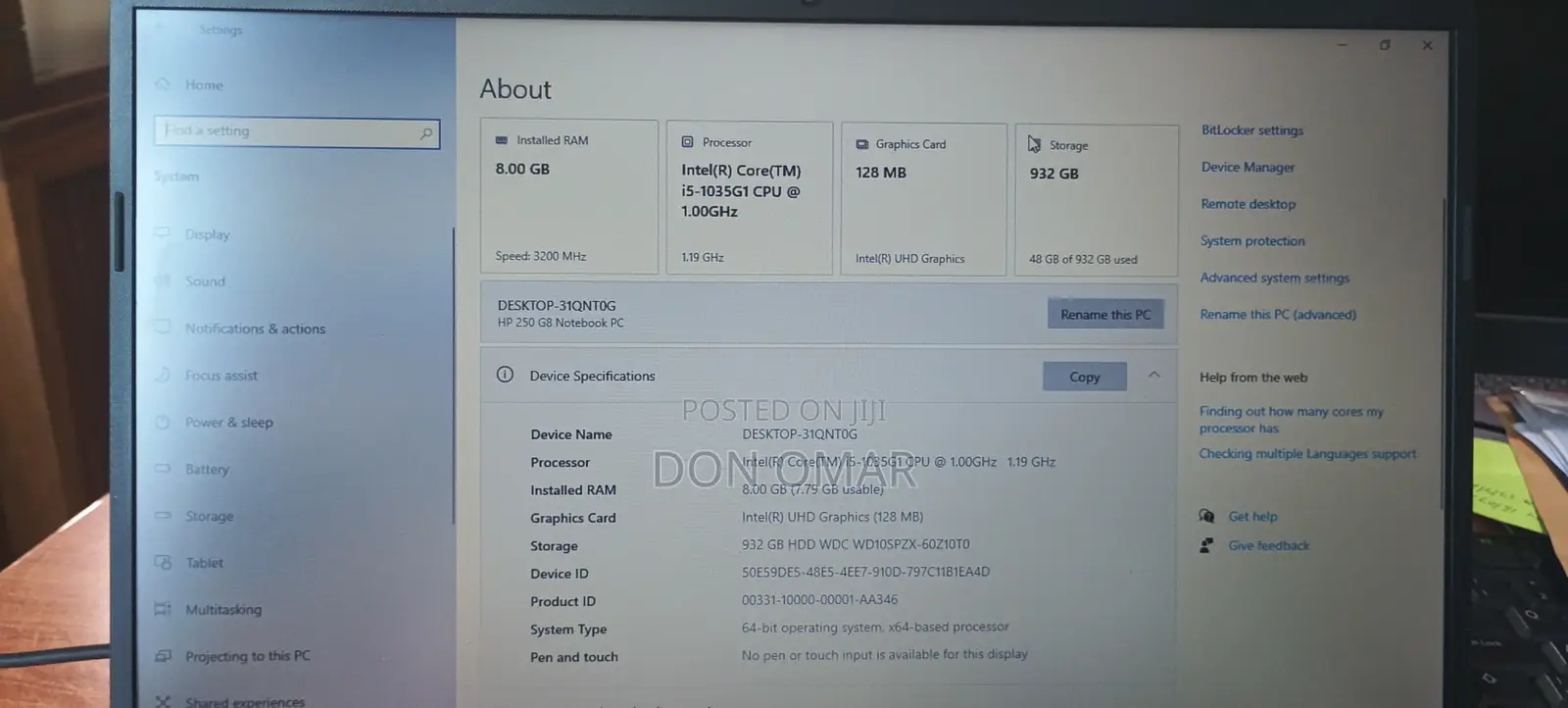Open Power & sleep settings
Screen dimensions: 1568x708
point(229,423)
